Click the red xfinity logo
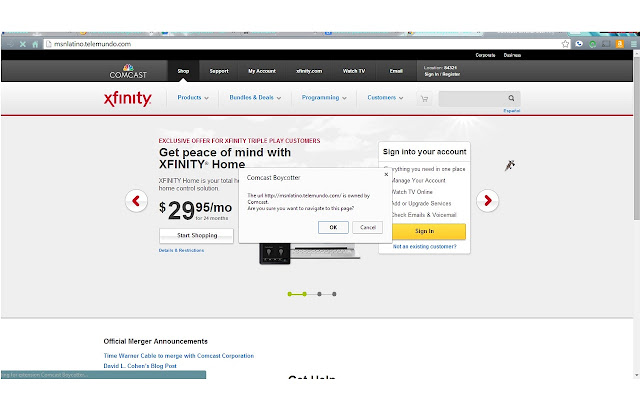This screenshot has width=640, height=400. [127, 98]
